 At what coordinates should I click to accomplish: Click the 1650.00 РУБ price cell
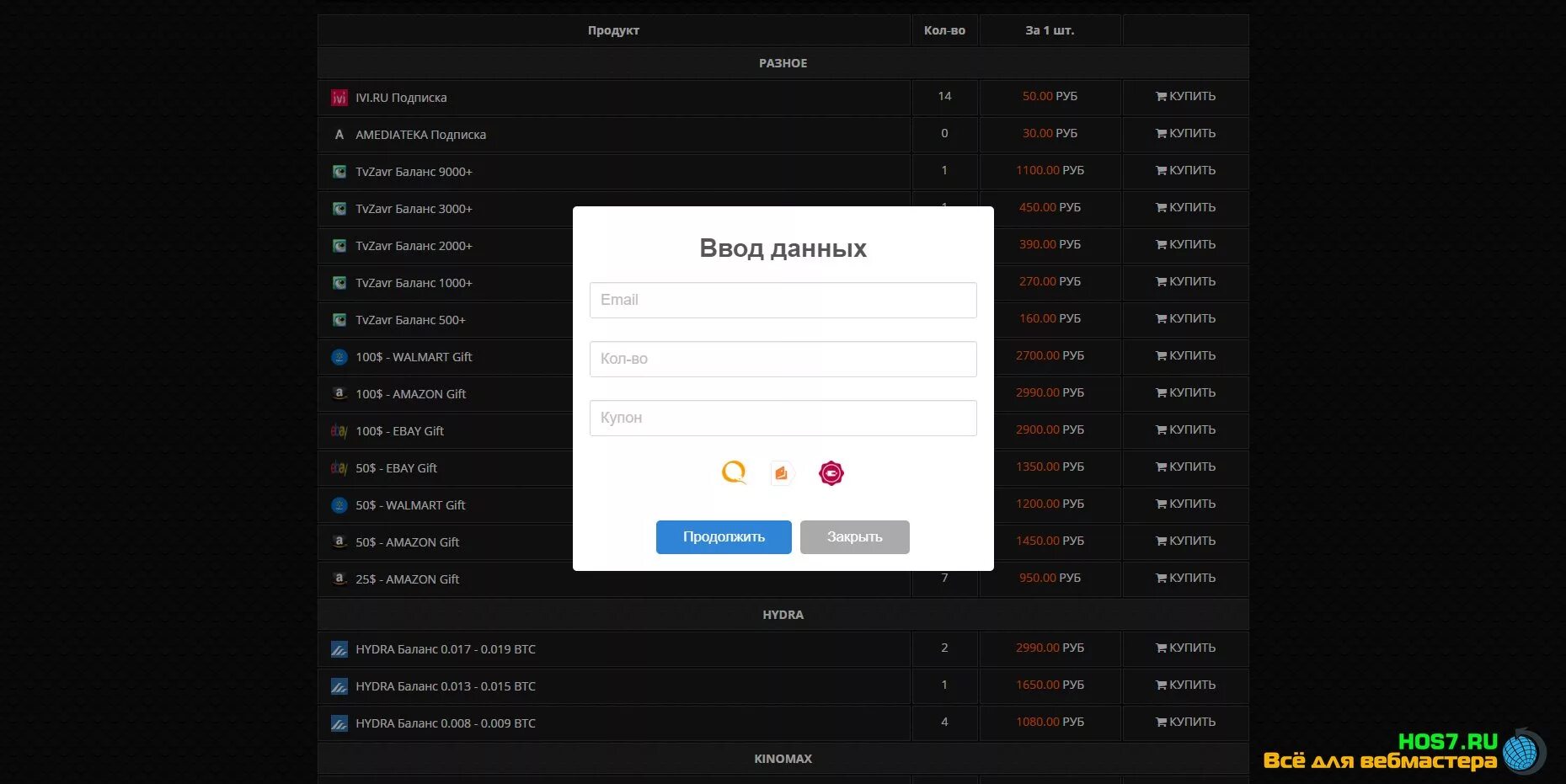[x=1050, y=685]
